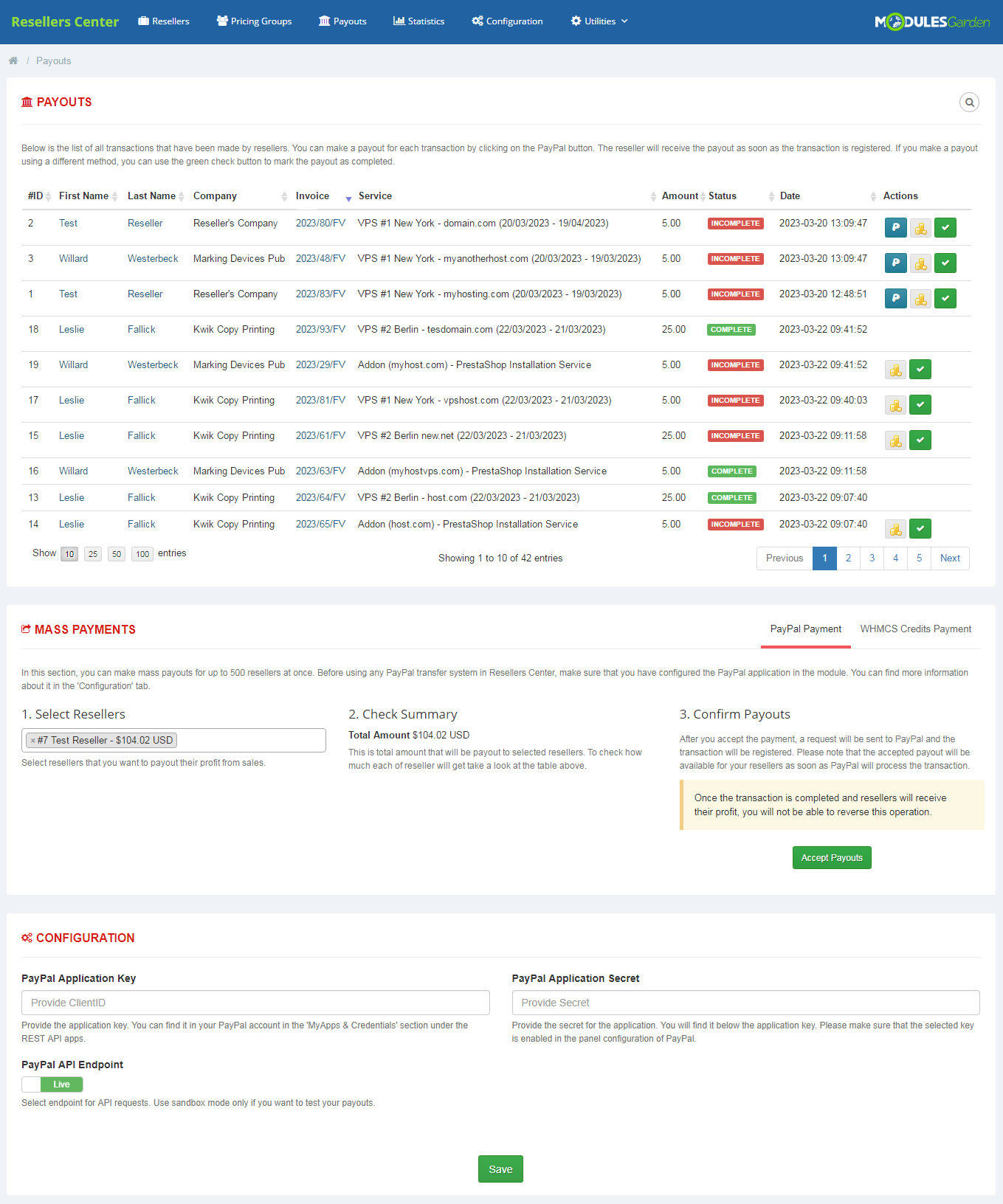The height and width of the screenshot is (1204, 1003).
Task: Show 25 entries per page
Action: [93, 554]
